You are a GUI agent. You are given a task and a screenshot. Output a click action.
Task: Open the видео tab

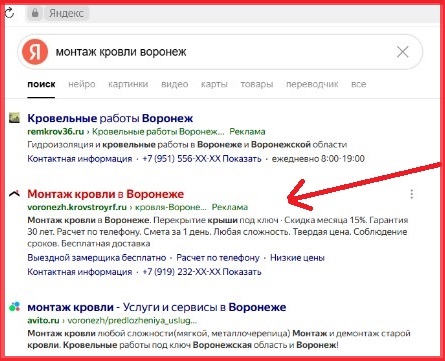pyautogui.click(x=174, y=84)
